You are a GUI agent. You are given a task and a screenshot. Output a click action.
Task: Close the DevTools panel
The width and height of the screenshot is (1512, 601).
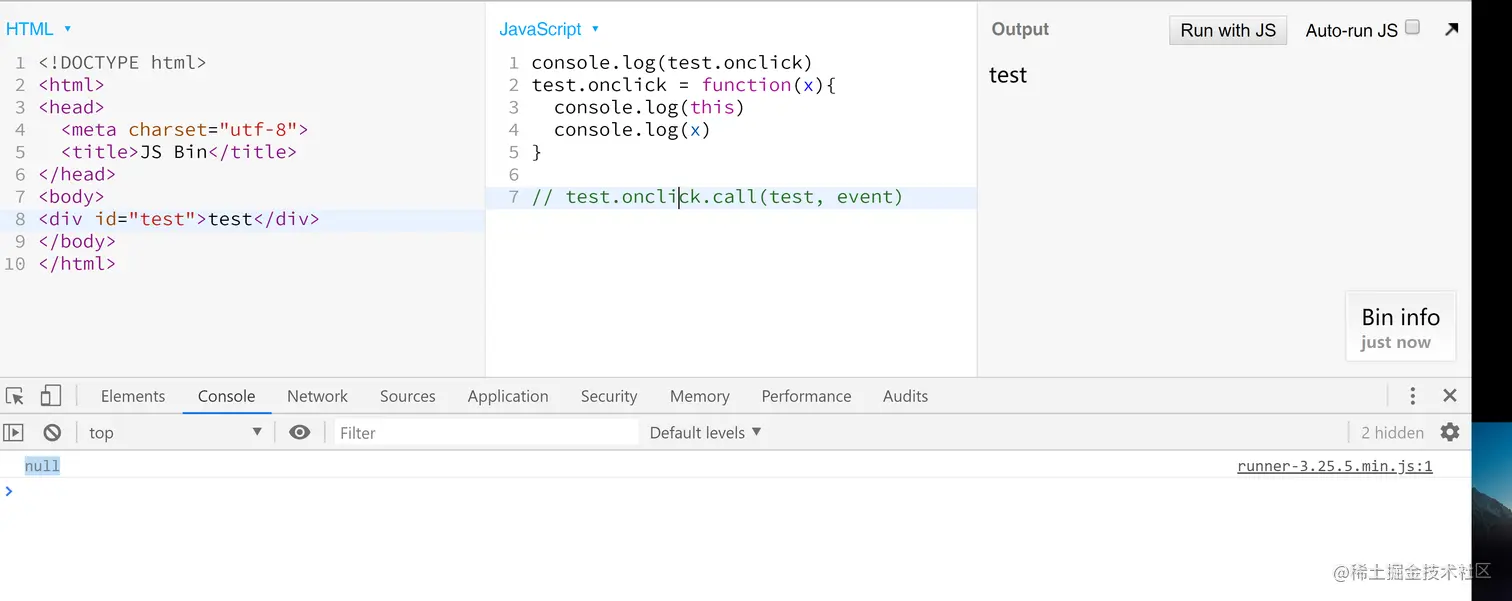[x=1450, y=396]
